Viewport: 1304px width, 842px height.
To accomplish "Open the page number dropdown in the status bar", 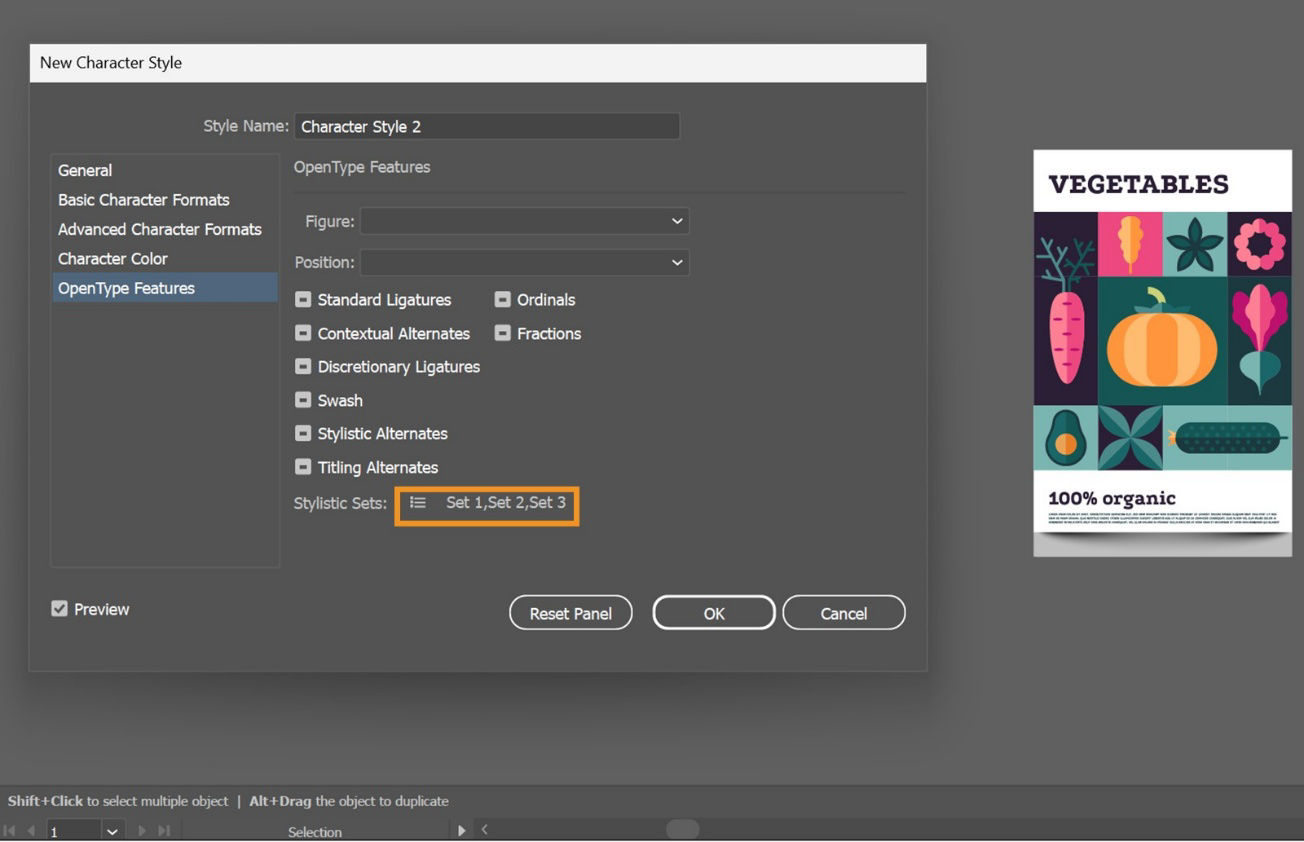I will [111, 830].
